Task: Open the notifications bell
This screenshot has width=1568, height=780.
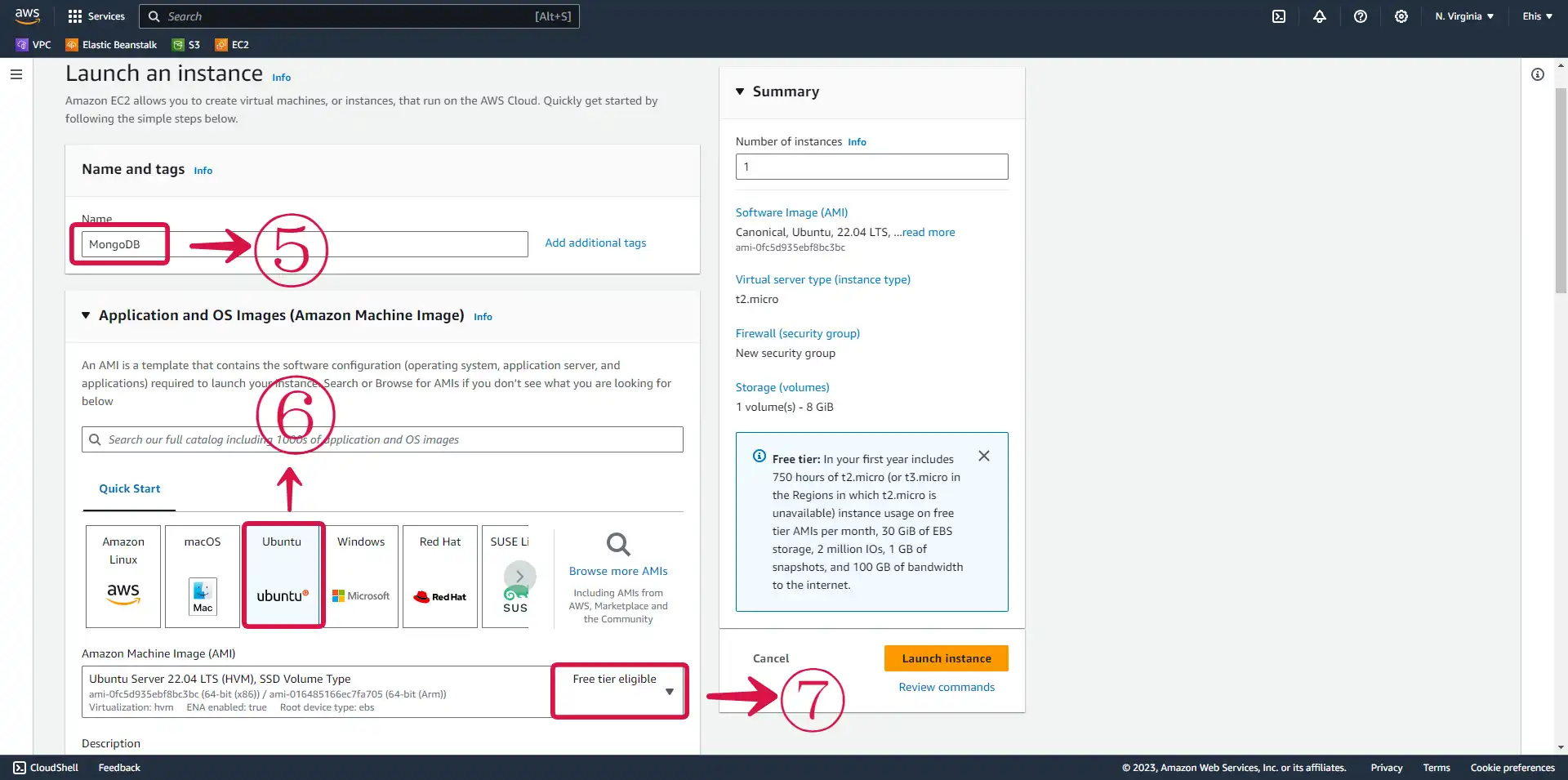Action: point(1320,16)
